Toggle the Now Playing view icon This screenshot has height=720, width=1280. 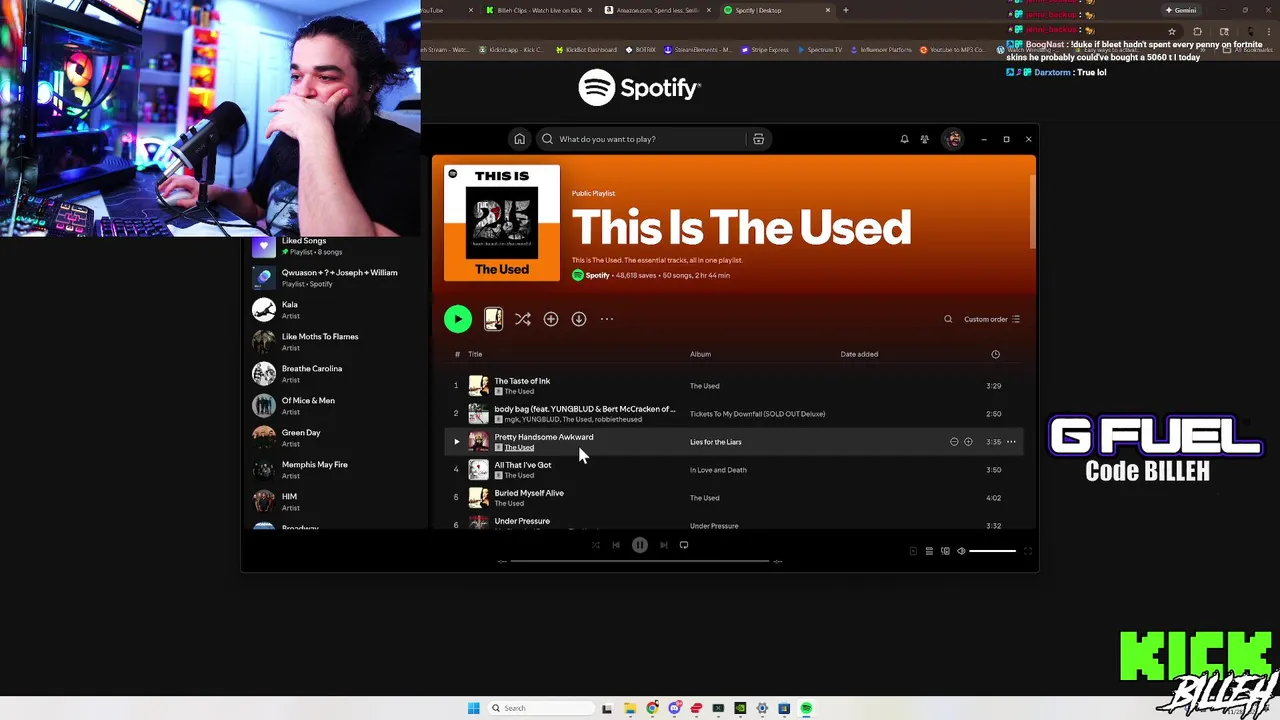tap(913, 551)
